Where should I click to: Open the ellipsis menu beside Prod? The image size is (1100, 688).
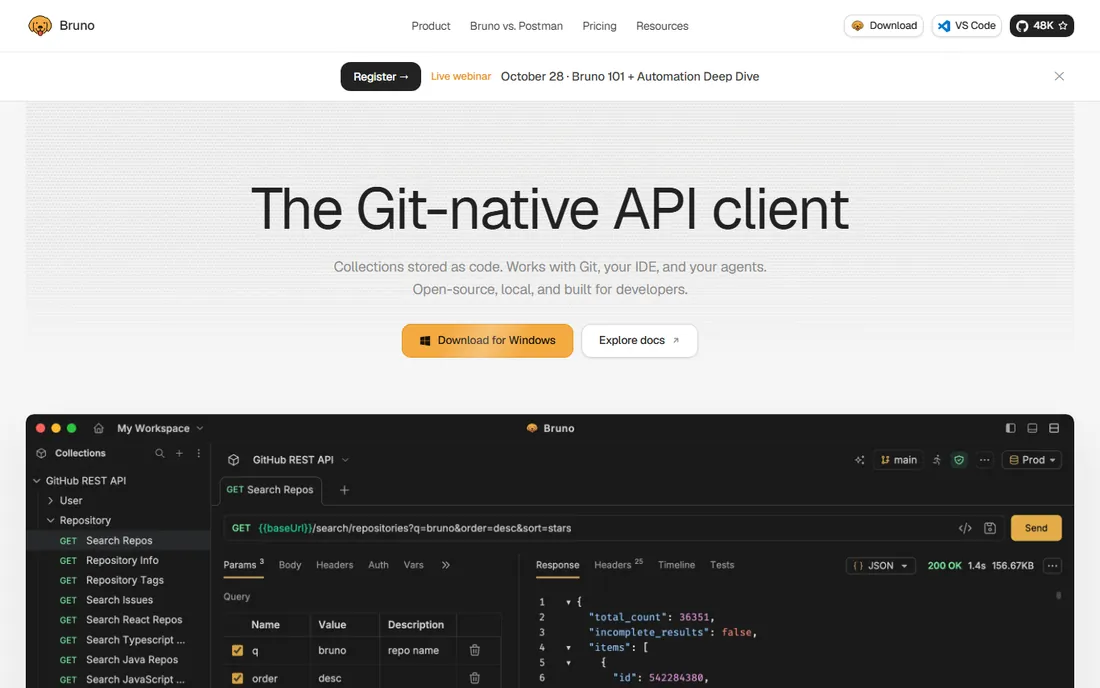(x=984, y=460)
